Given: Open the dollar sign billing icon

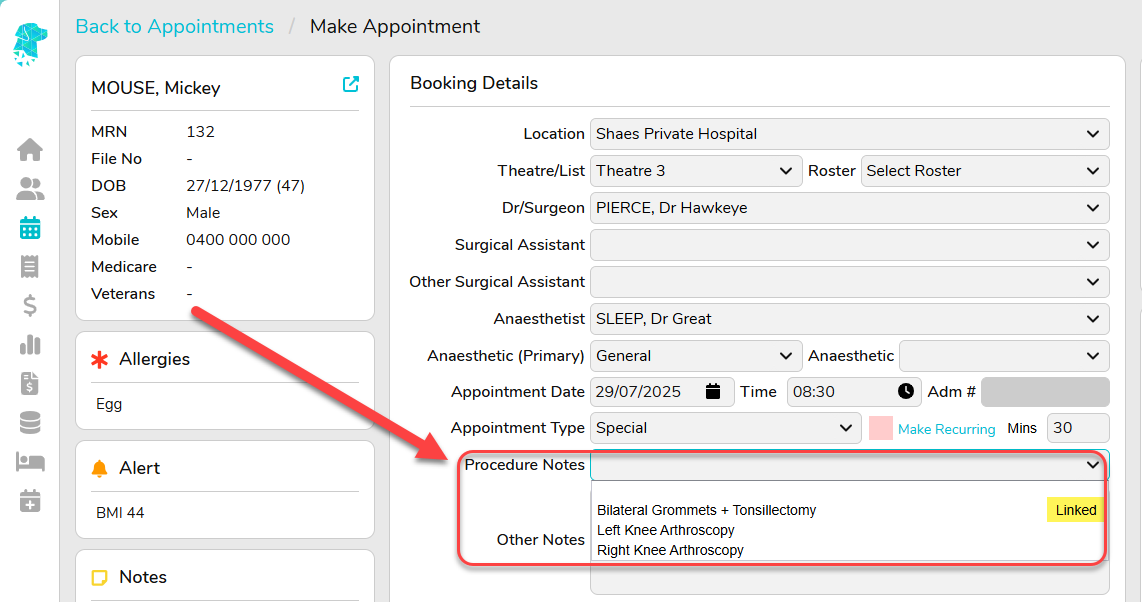Looking at the screenshot, I should (x=30, y=305).
